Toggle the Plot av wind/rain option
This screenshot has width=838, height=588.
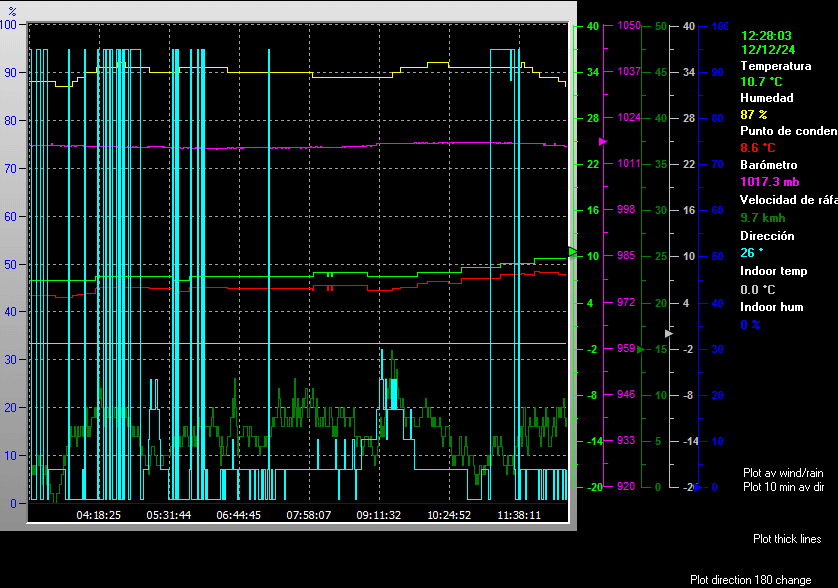tap(783, 473)
